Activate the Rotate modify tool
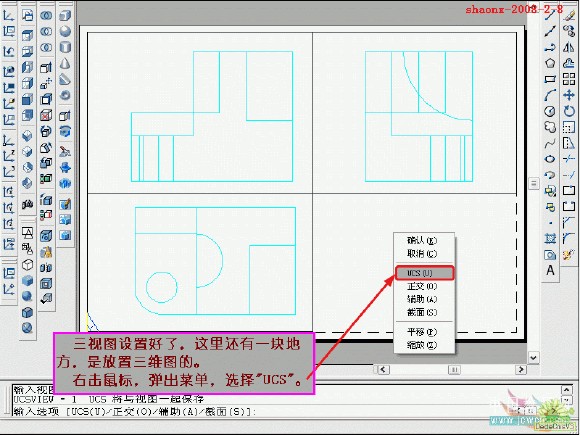Screen dimensions: 580x435 (569, 111)
